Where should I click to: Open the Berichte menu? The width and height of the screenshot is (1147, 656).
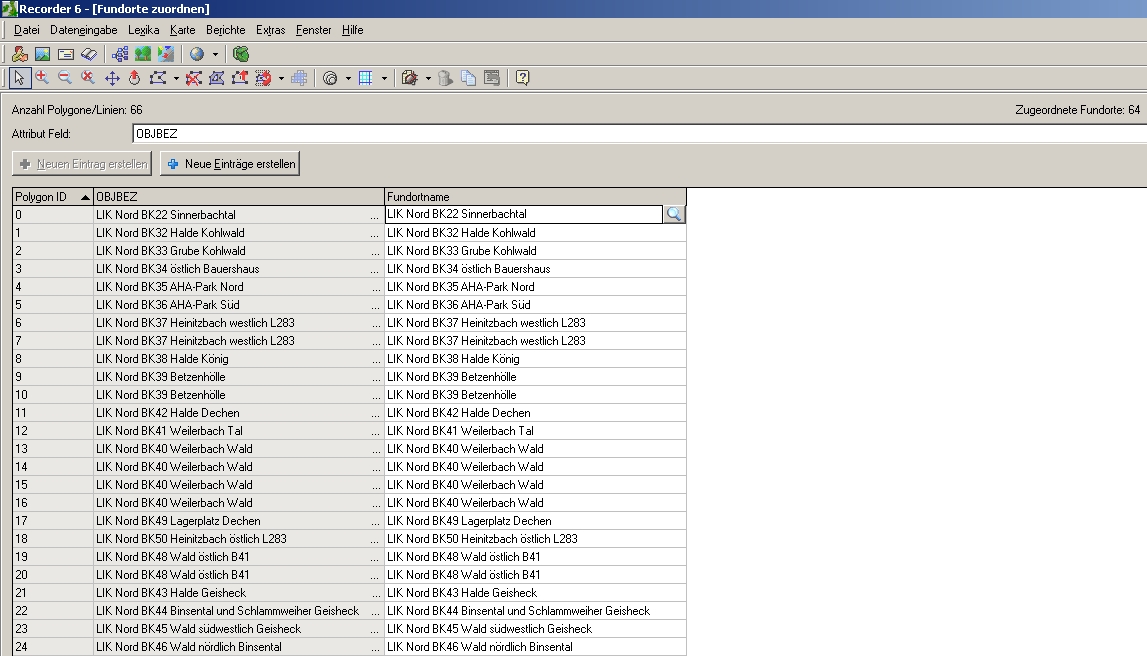tap(225, 30)
